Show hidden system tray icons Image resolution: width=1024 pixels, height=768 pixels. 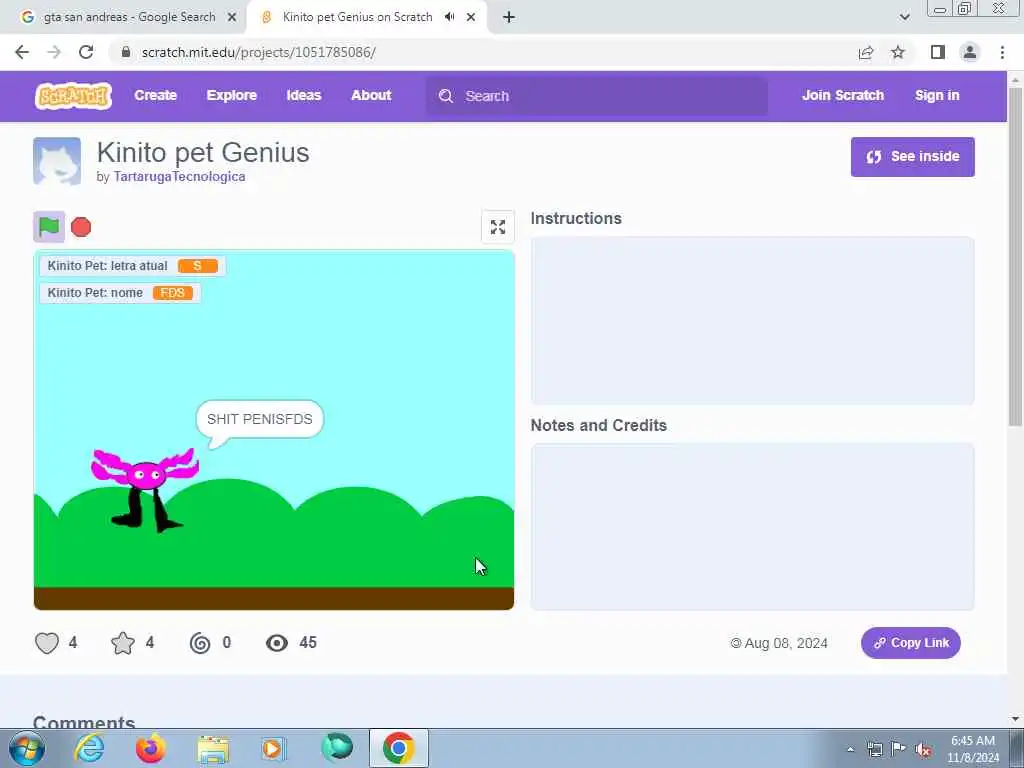click(x=850, y=750)
